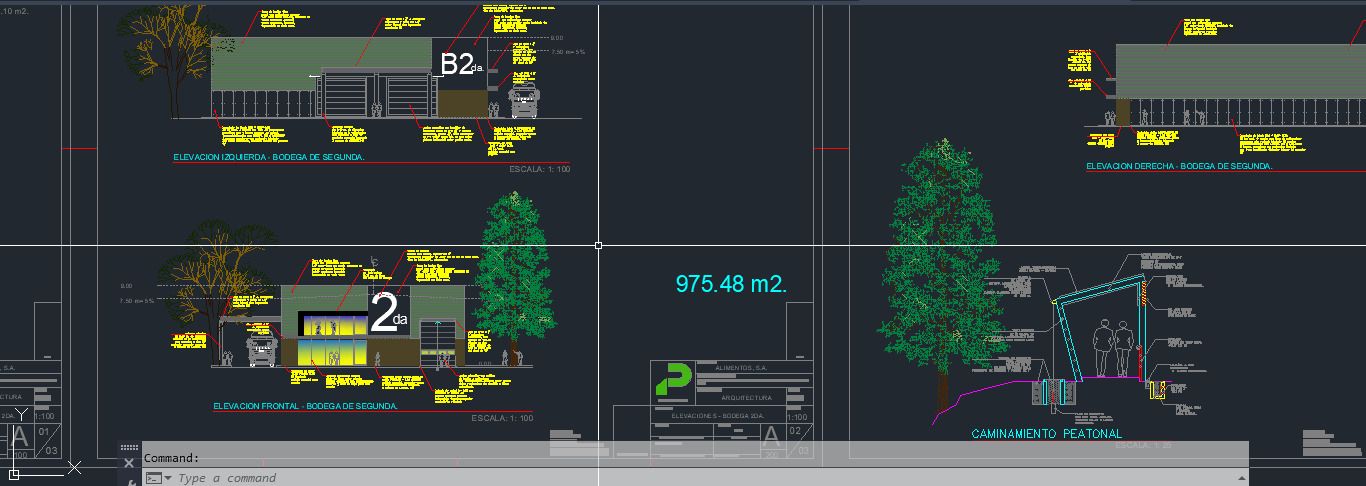The image size is (1366, 486).
Task: Click the UCS origin icon
Action: (14, 473)
